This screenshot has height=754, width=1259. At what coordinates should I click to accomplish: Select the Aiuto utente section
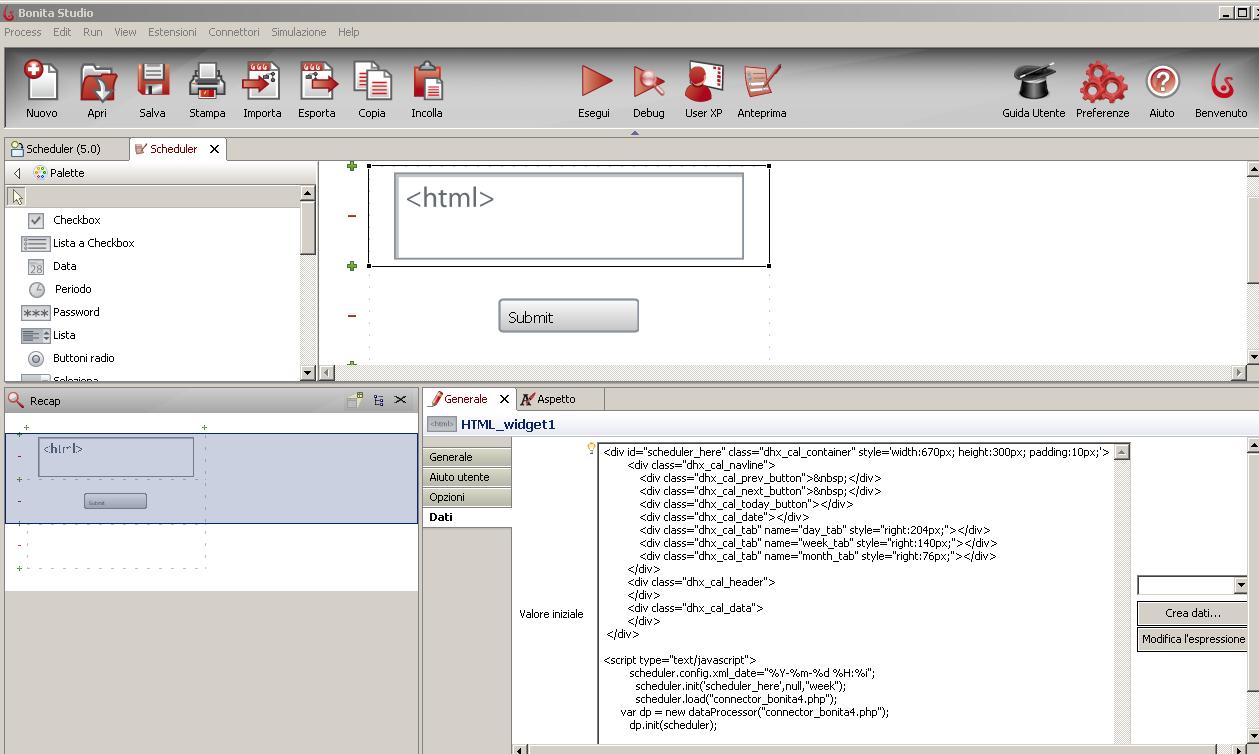tap(467, 477)
